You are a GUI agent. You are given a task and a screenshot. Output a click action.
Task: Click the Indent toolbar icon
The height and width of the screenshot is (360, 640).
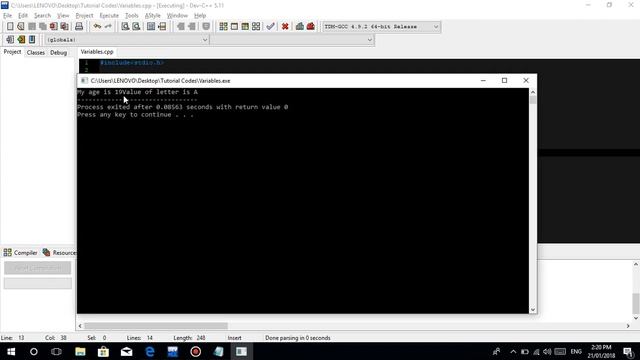[x=181, y=27]
